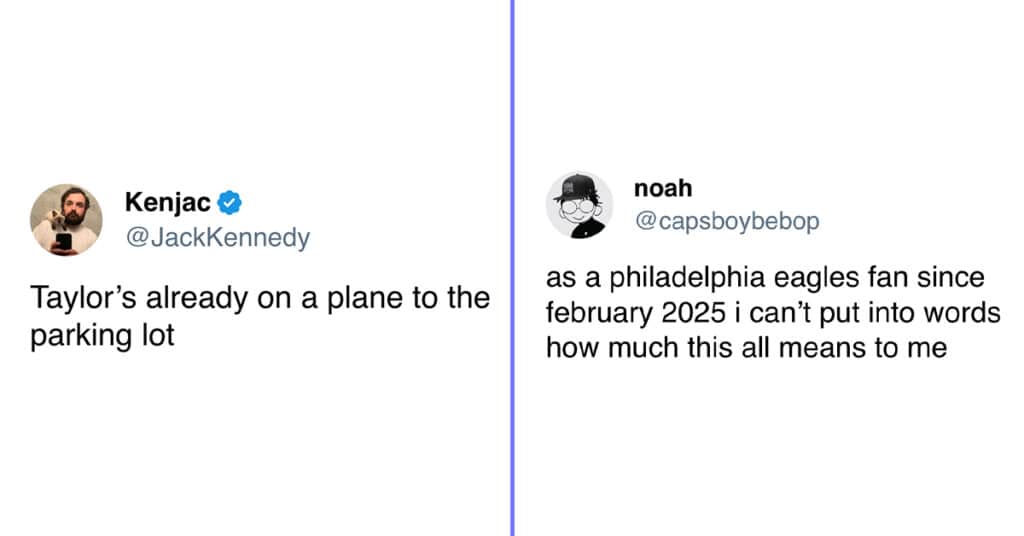Click the "Taylor's already on a plane" line

click(260, 298)
